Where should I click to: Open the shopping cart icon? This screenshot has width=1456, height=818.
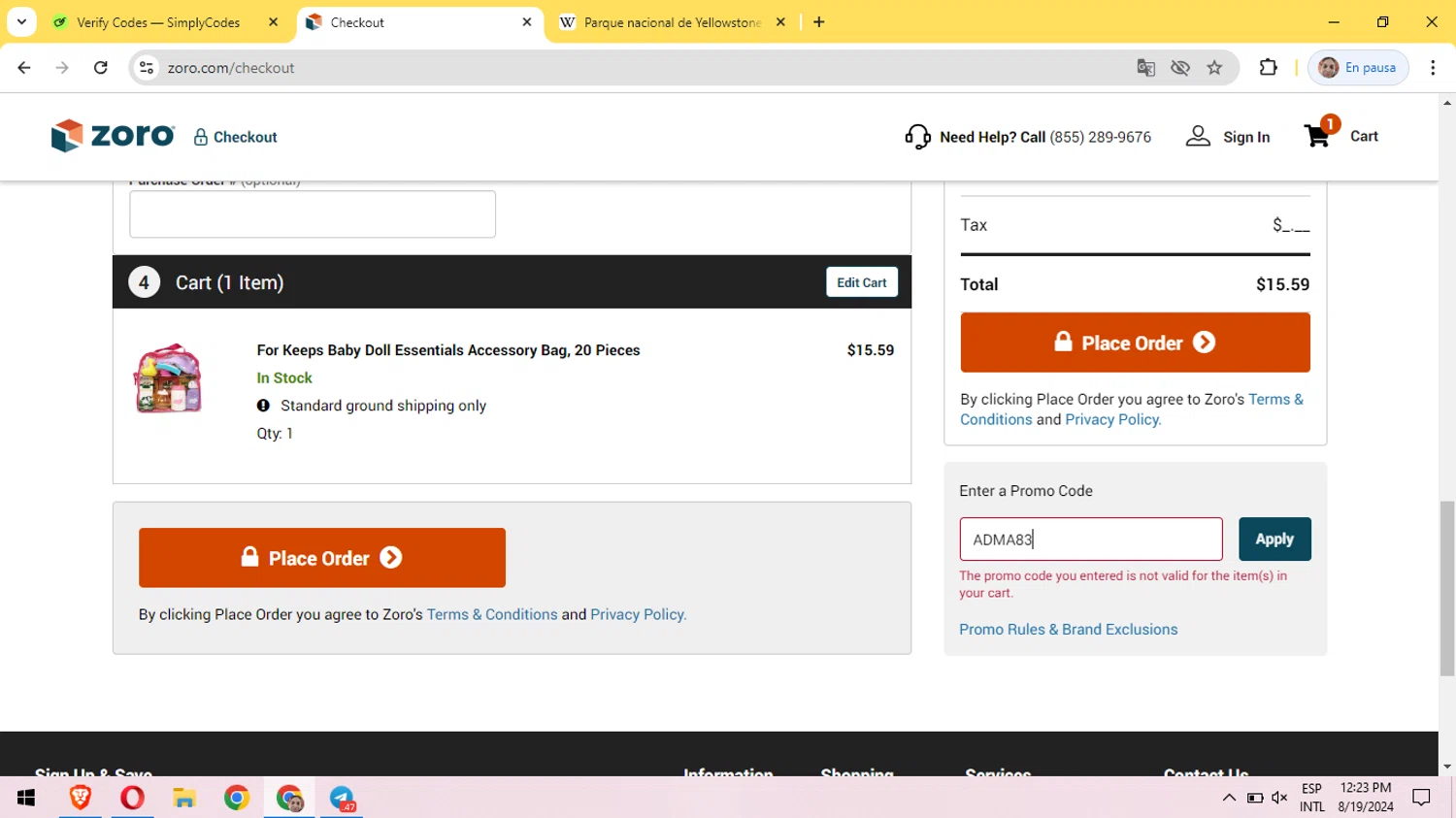point(1318,135)
